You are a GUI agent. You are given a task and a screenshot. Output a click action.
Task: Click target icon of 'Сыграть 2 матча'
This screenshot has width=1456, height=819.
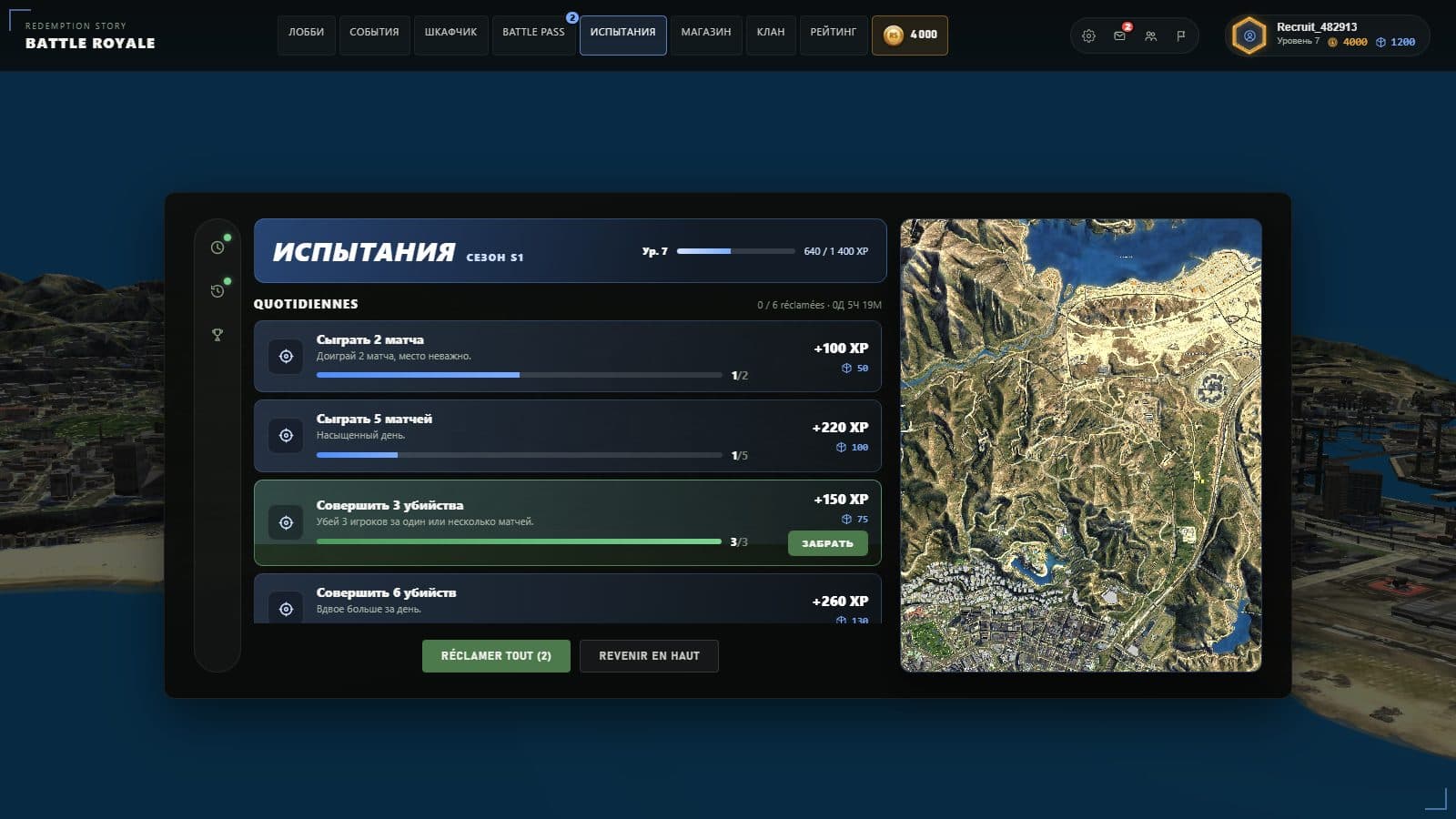[286, 357]
